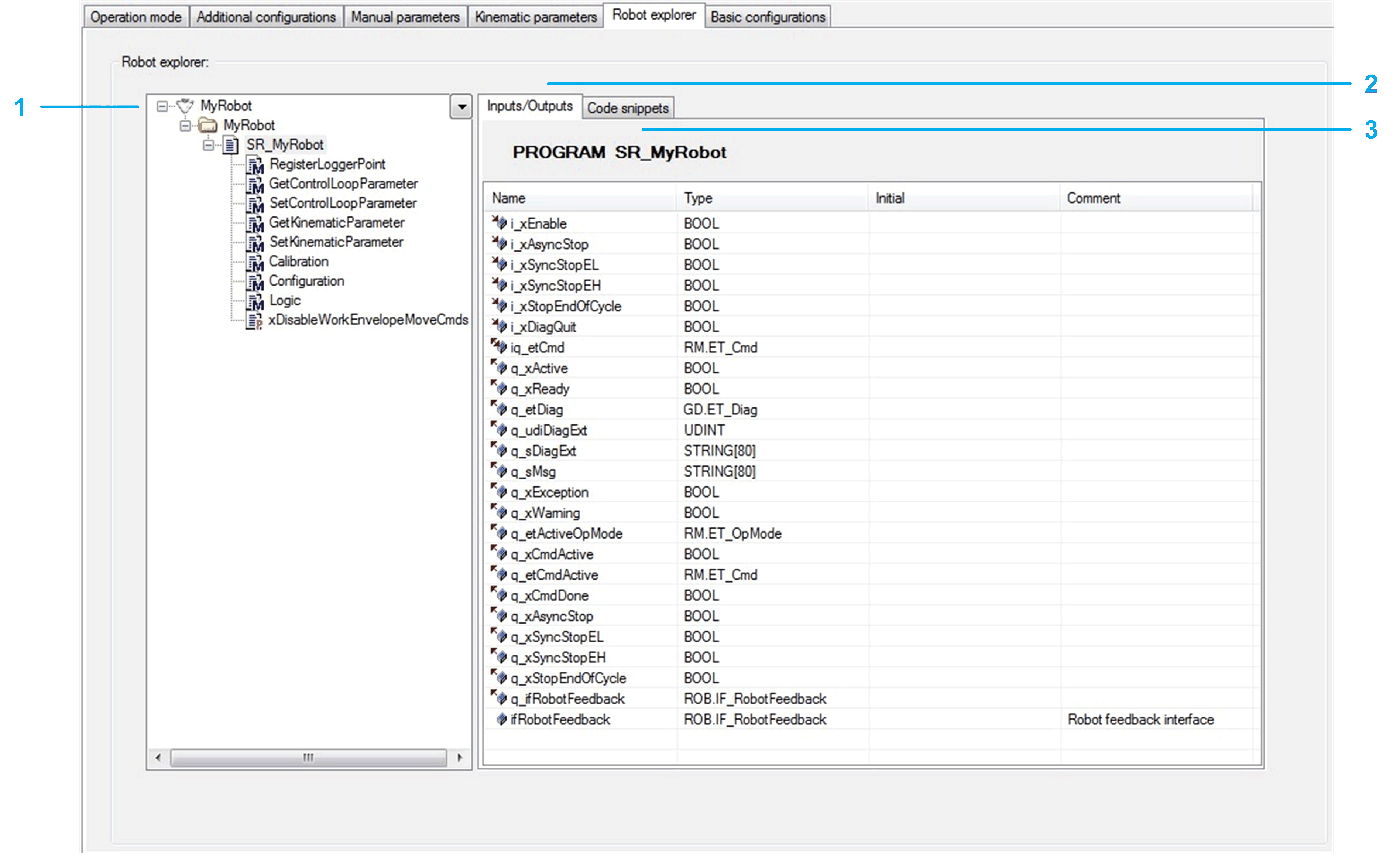Select the Logic tree item
The image size is (1400, 857).
[x=285, y=301]
